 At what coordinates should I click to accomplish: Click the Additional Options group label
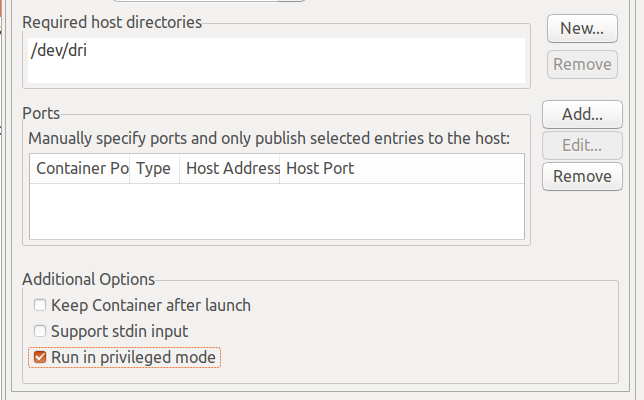click(x=89, y=279)
